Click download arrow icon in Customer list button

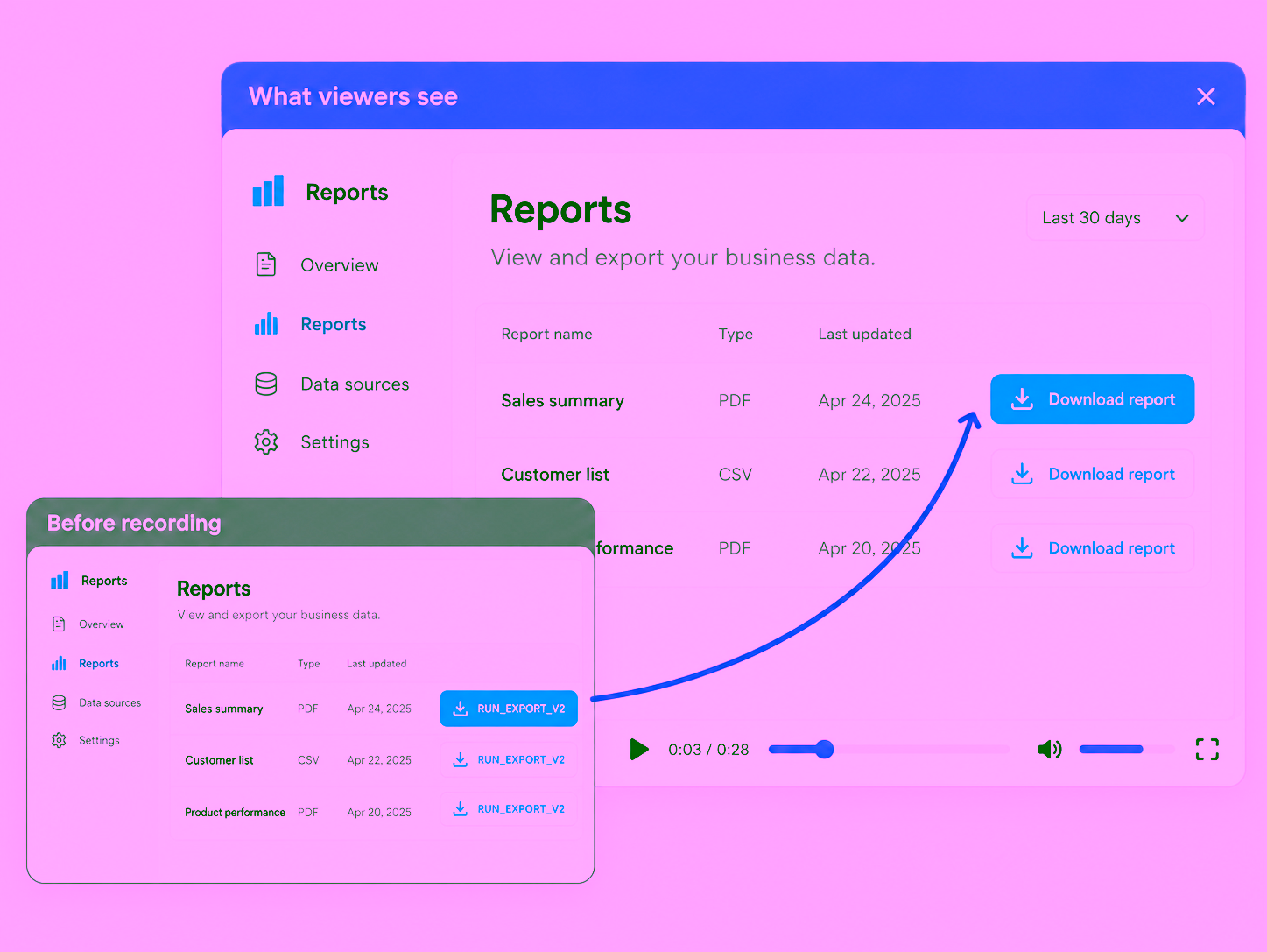[x=1022, y=474]
